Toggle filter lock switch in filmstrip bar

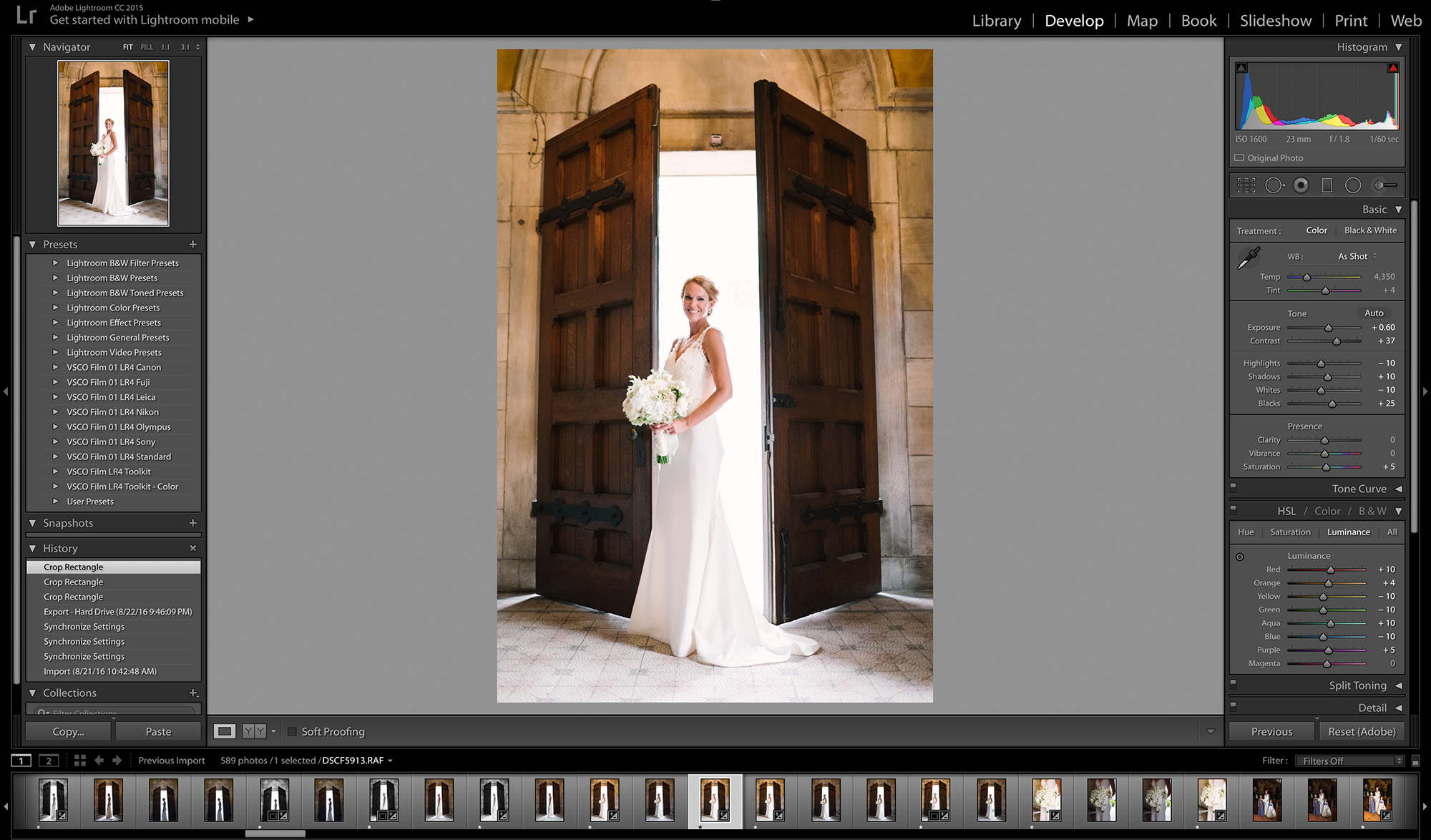tap(1415, 761)
